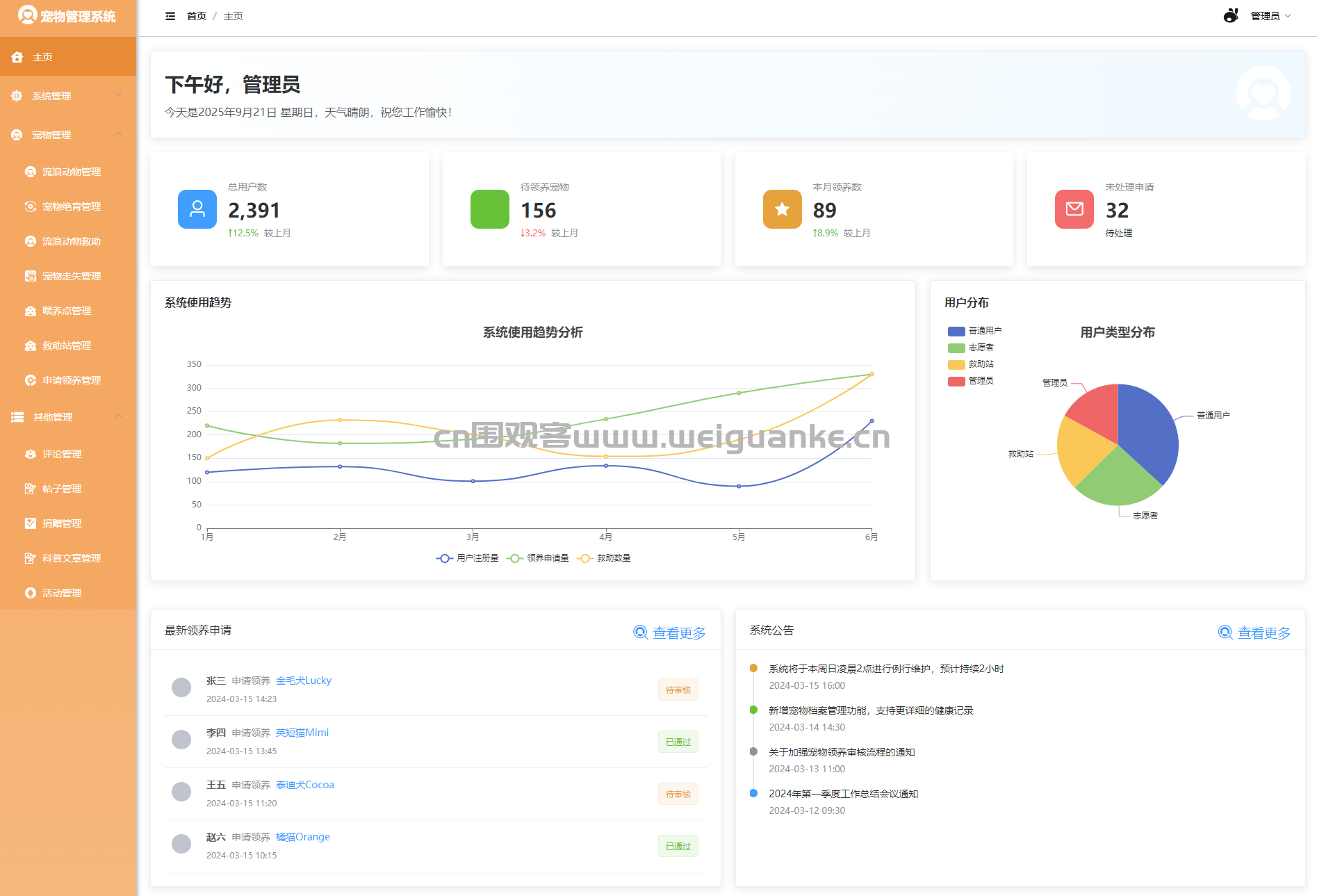This screenshot has width=1317, height=896.
Task: Open 宠物走失管理 menu item
Action: pyautogui.click(x=68, y=276)
